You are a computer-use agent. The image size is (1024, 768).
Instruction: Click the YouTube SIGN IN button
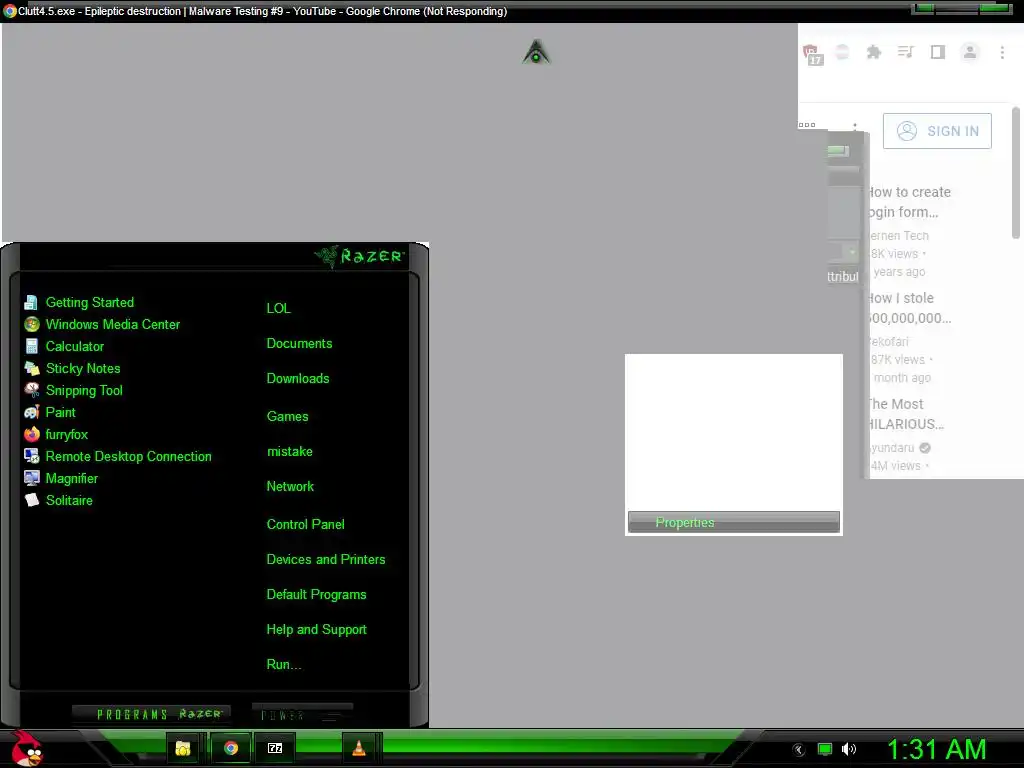click(x=937, y=131)
